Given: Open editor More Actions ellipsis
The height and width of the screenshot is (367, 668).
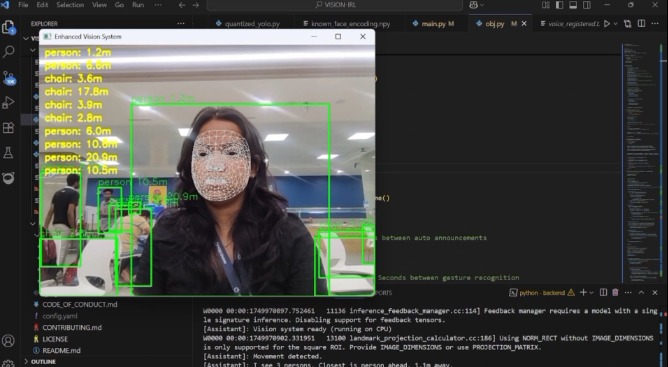Looking at the screenshot, I should click(655, 24).
